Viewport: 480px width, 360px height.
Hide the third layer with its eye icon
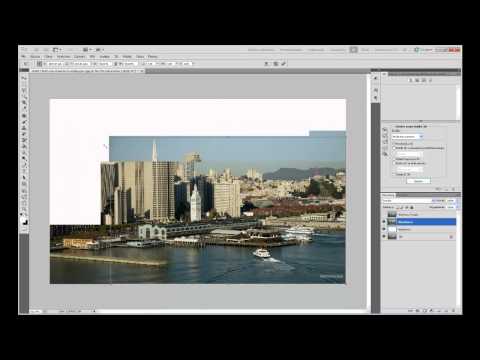384,229
